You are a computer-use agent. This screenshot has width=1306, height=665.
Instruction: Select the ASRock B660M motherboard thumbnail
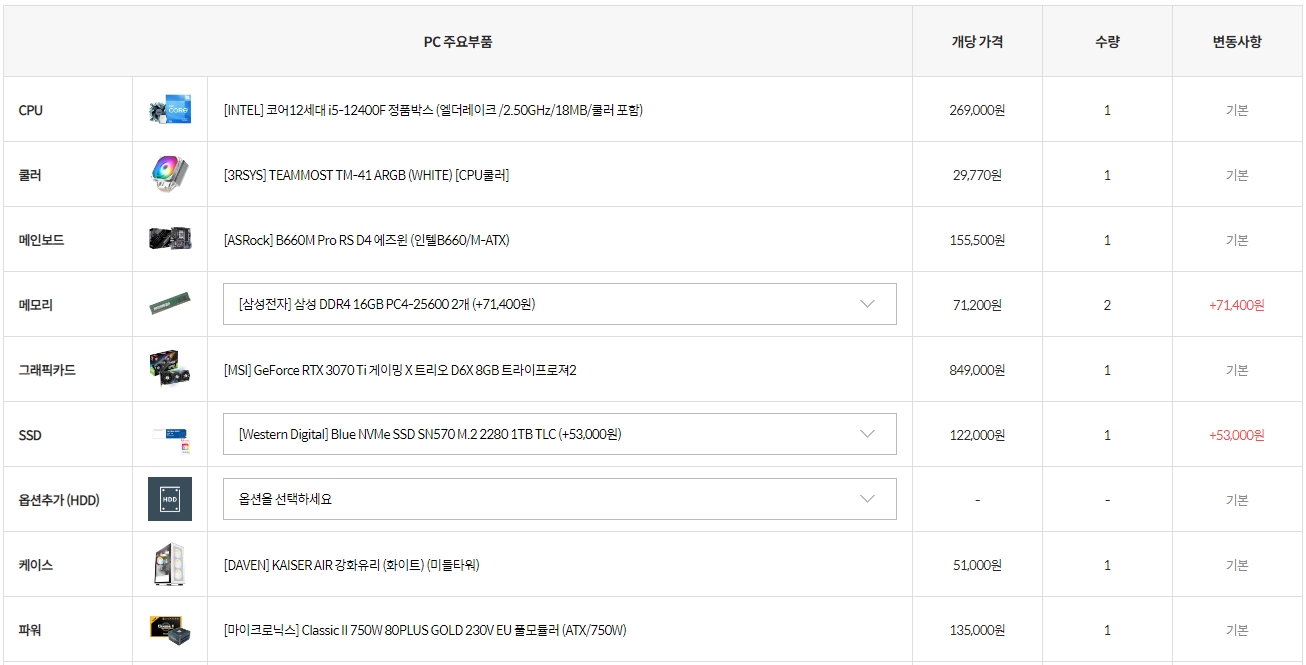click(169, 240)
